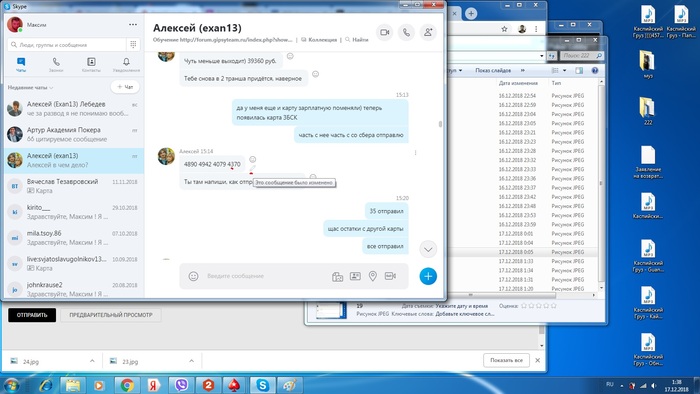Image resolution: width=700 pixels, height=394 pixels.
Task: Switch to the Контакты tab
Action: [x=91, y=65]
